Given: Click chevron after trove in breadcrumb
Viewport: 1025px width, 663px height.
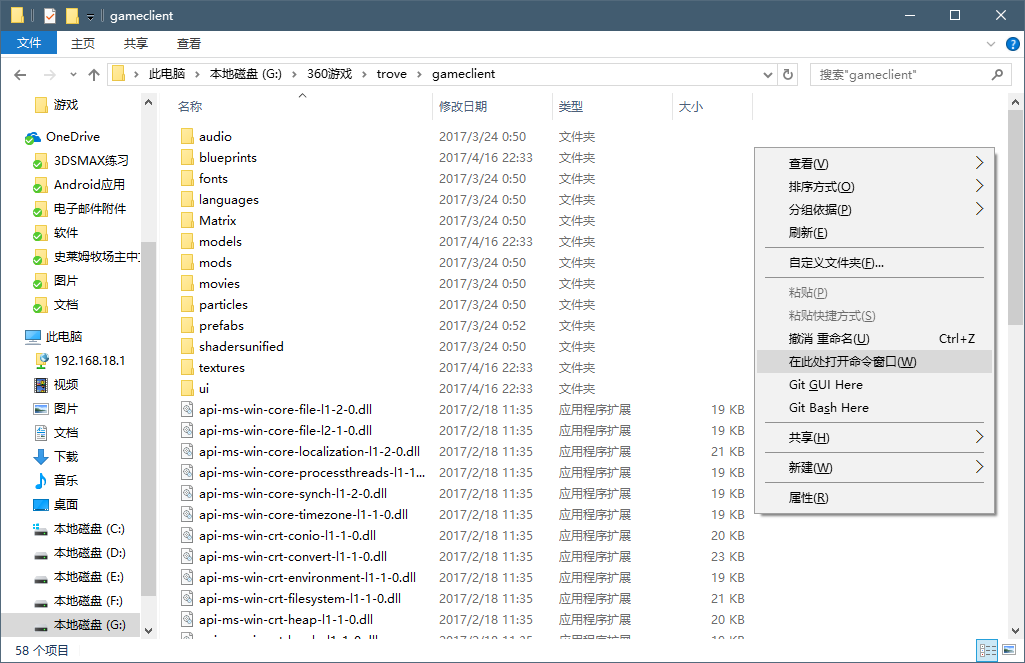Looking at the screenshot, I should click(419, 75).
